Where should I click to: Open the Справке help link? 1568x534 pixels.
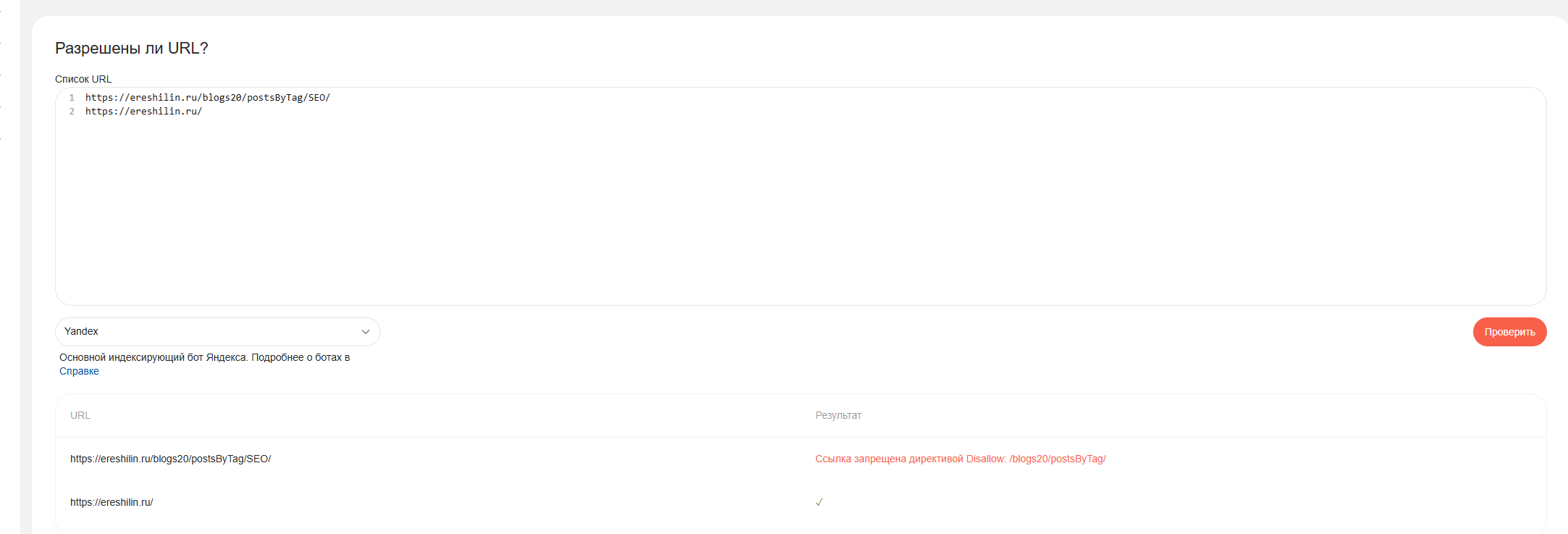click(79, 371)
